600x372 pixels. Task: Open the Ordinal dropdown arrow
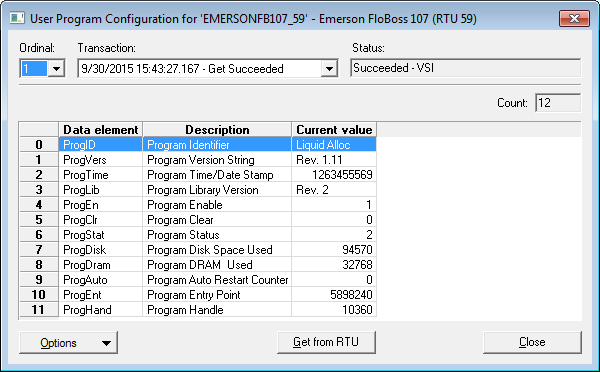point(57,69)
